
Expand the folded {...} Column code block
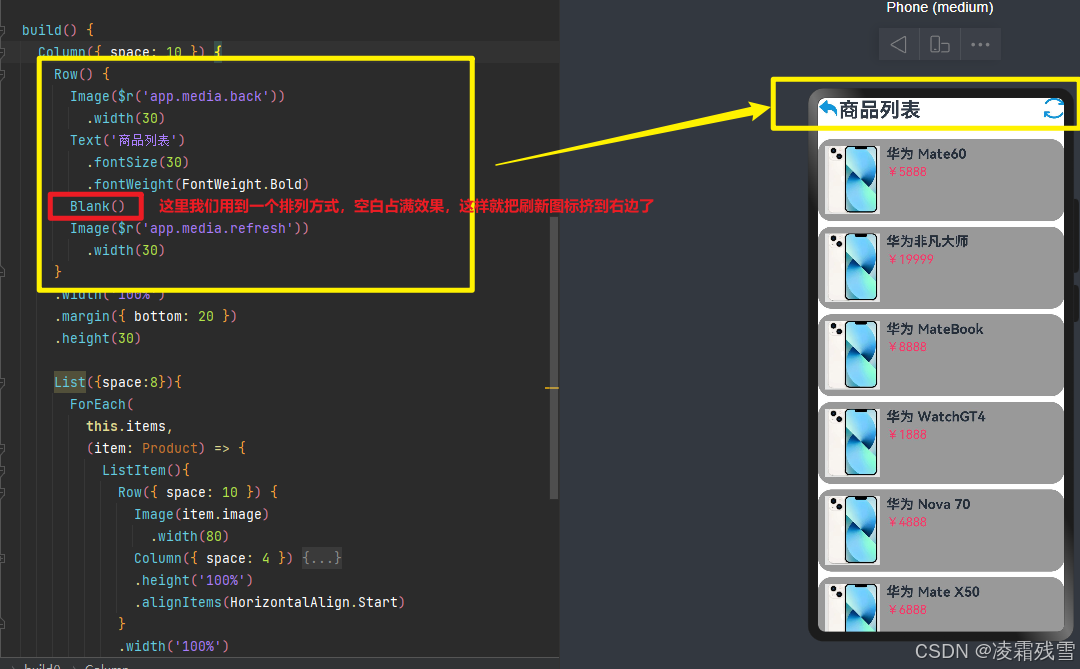click(x=322, y=558)
